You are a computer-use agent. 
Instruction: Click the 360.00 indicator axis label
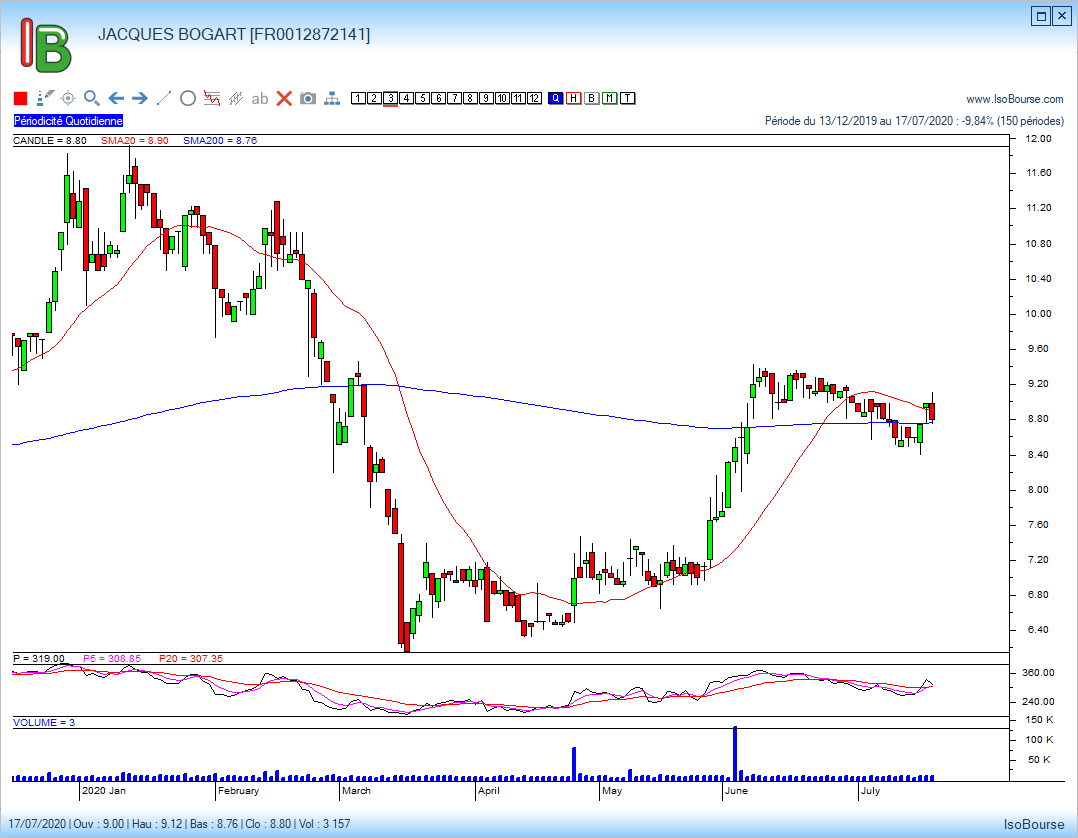pyautogui.click(x=1038, y=672)
